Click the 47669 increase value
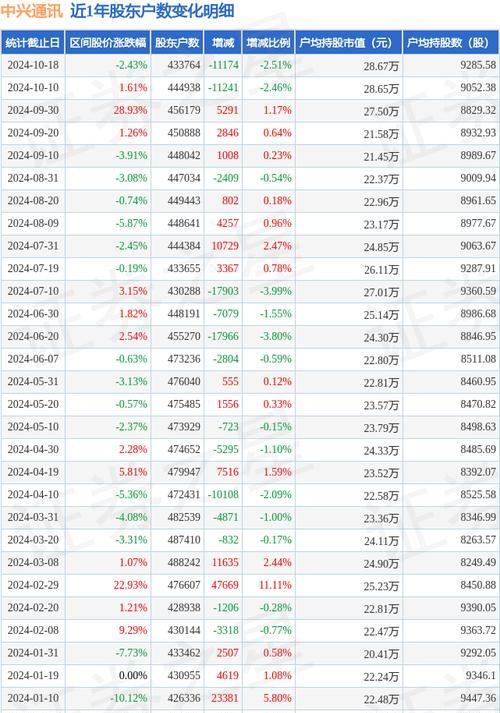This screenshot has height=713, width=500. 225,585
